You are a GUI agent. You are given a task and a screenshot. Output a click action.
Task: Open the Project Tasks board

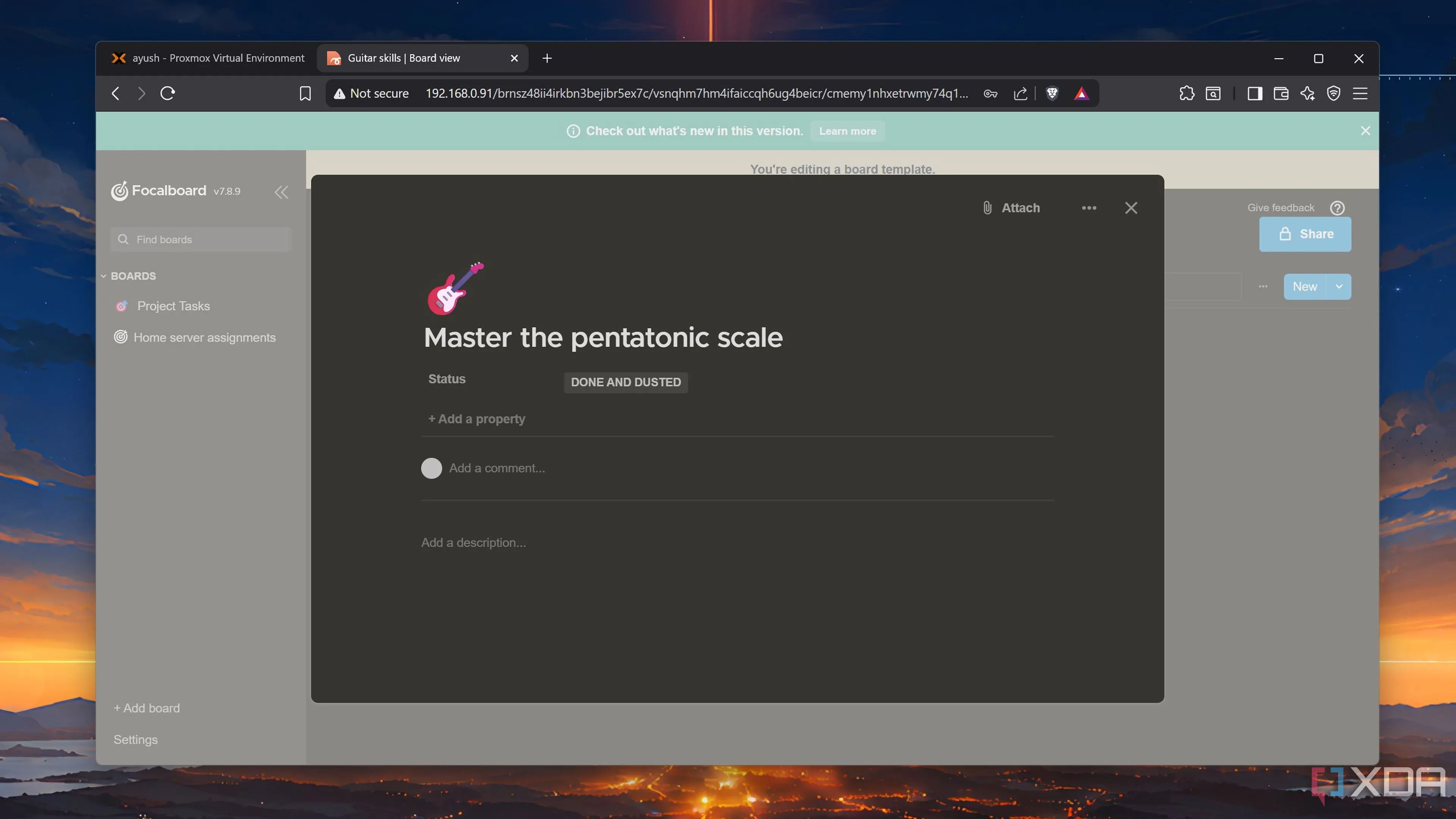[174, 306]
